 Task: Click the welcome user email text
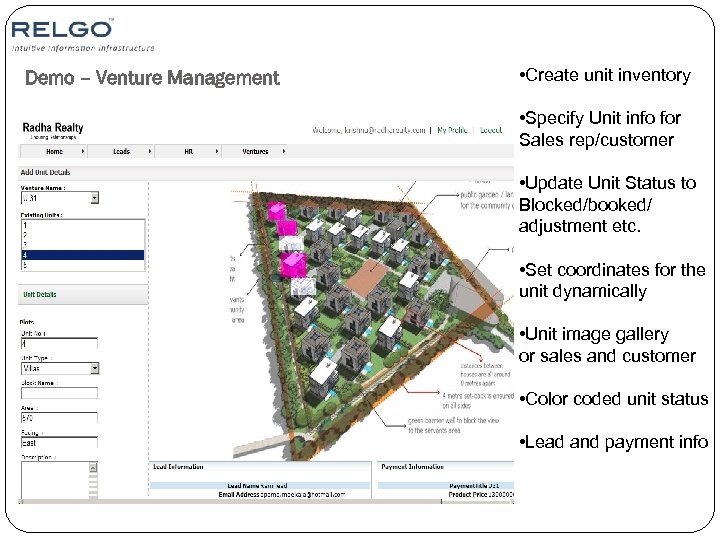point(369,130)
